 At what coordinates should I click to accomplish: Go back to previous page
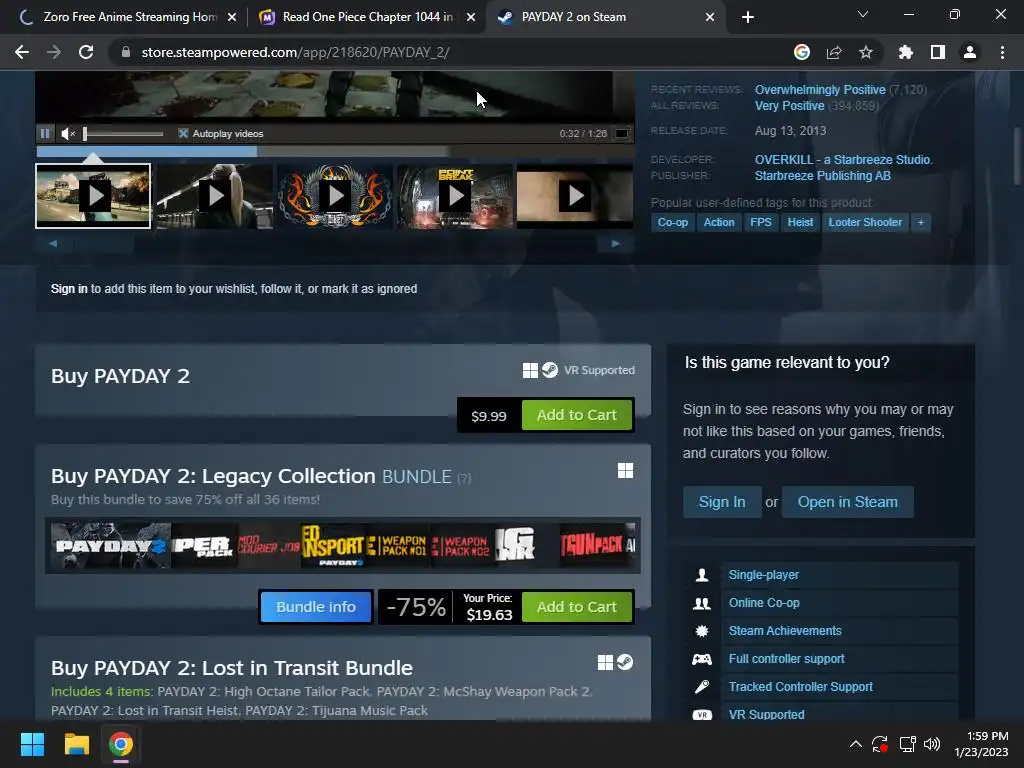[x=22, y=52]
